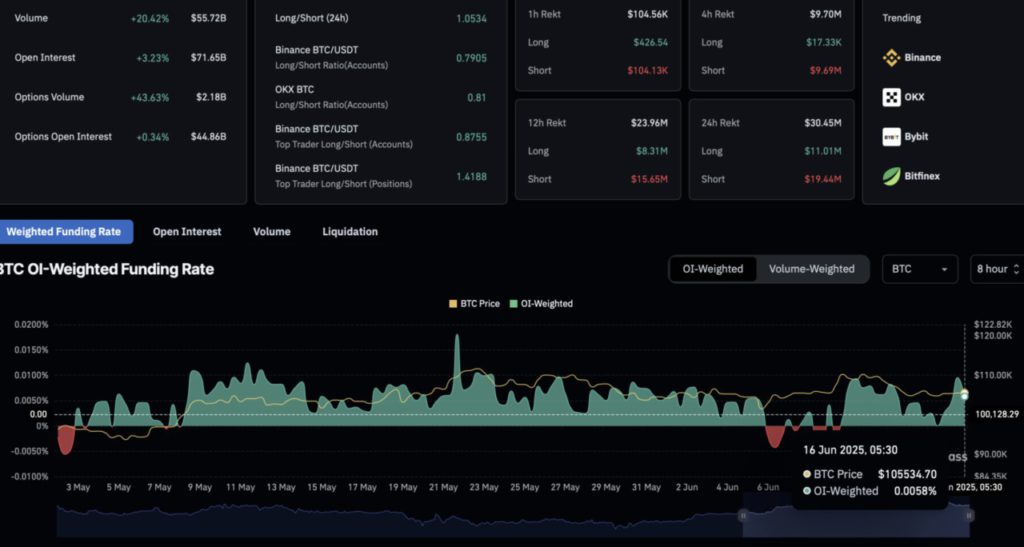1024x547 pixels.
Task: Expand the 8 hour interval selector
Action: tap(996, 269)
